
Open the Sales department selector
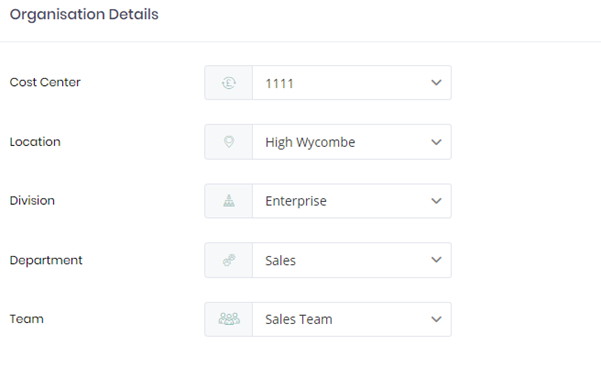[x=351, y=260]
